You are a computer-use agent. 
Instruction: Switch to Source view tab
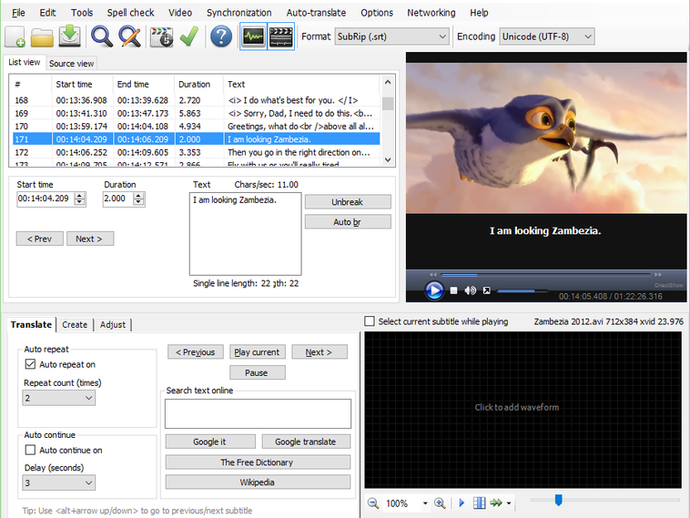click(71, 63)
